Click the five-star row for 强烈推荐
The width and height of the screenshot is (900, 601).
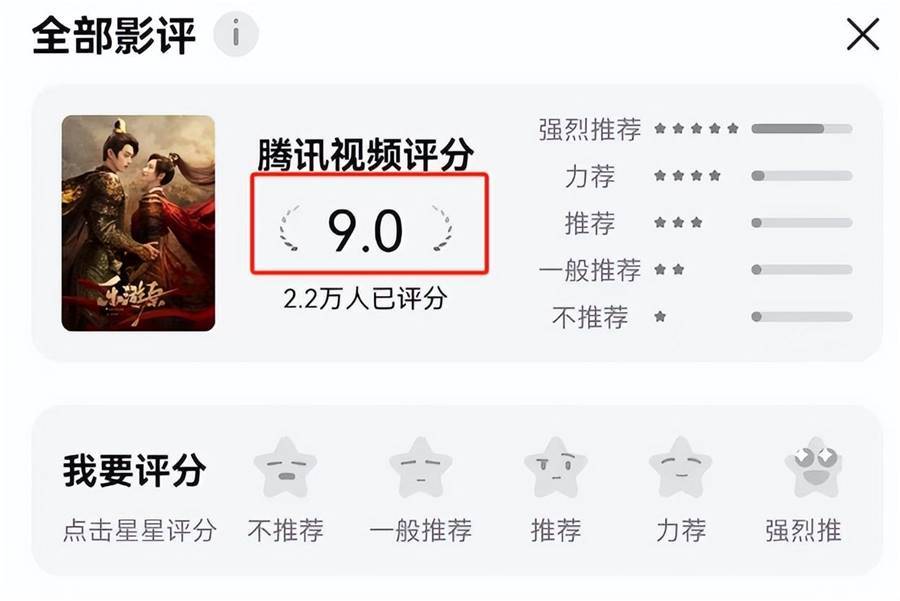696,129
